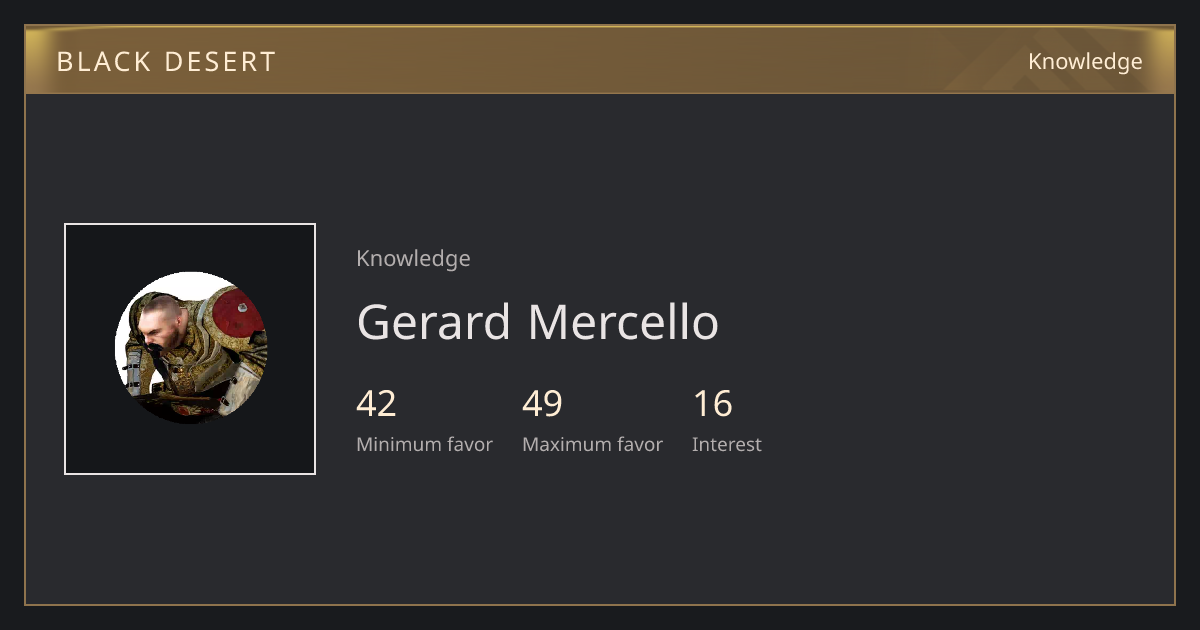Click the minimum favor value 42
The width and height of the screenshot is (1200, 630).
[376, 404]
